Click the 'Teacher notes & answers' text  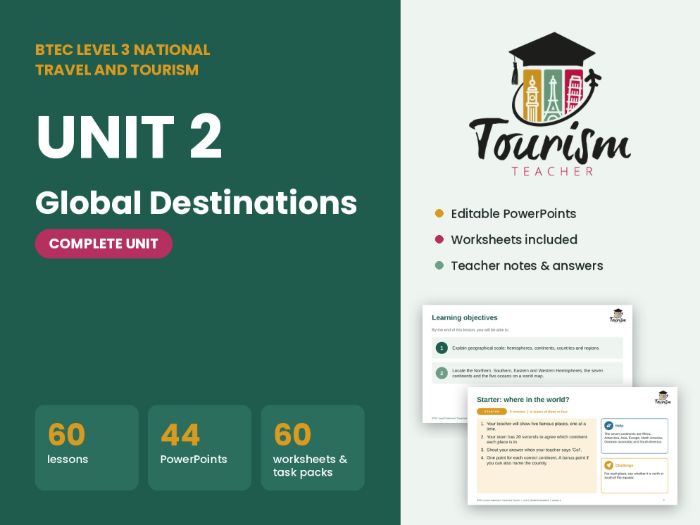(527, 266)
